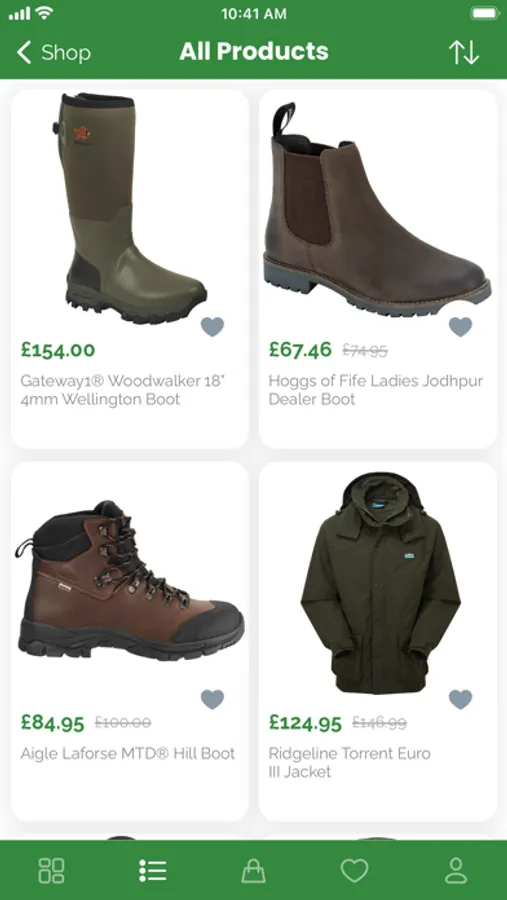507x900 pixels.
Task: Favorite the Gateway1 Woodwalker Wellington Boot
Action: click(212, 327)
